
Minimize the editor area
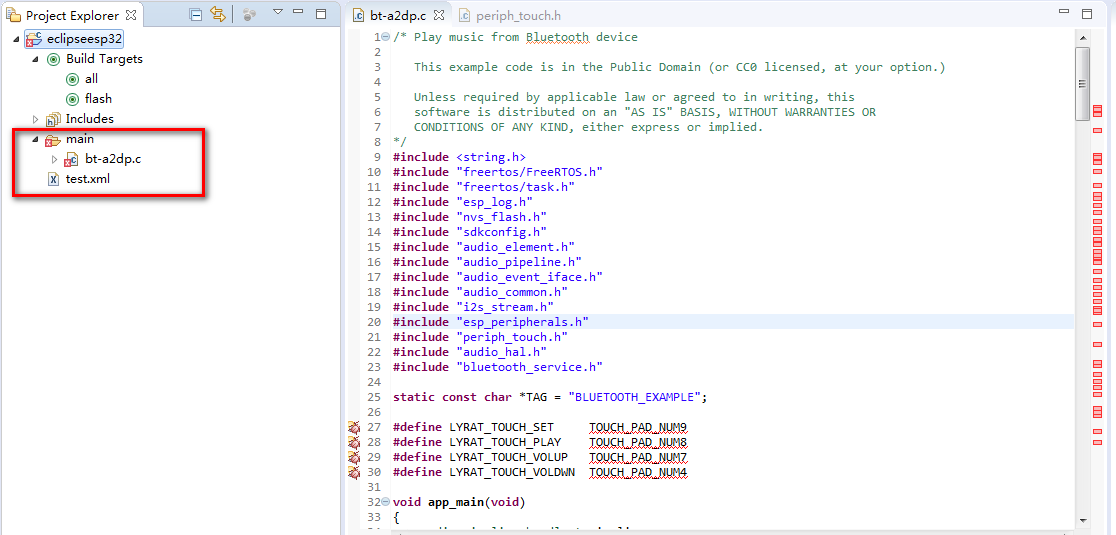coord(1064,11)
